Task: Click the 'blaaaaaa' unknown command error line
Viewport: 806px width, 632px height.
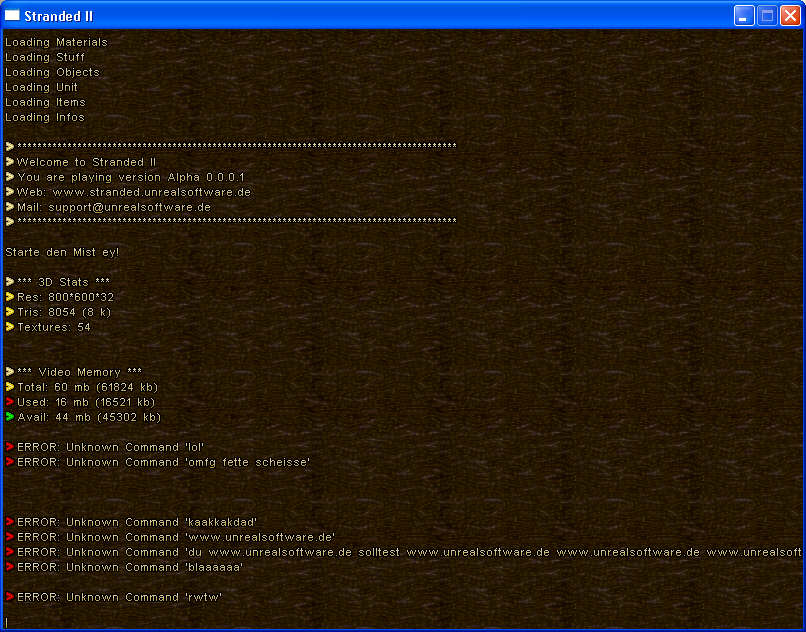Action: 130,567
